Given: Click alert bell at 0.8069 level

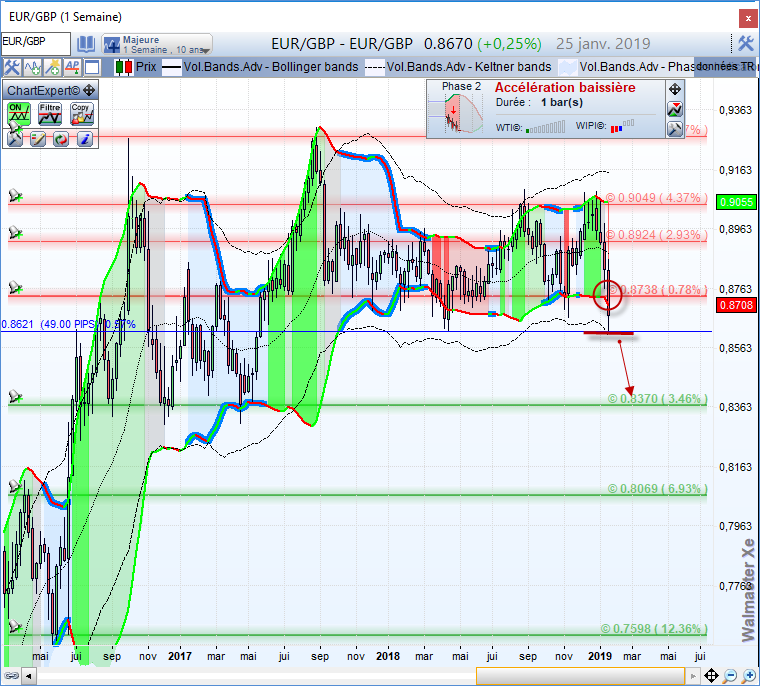Looking at the screenshot, I should coord(15,486).
